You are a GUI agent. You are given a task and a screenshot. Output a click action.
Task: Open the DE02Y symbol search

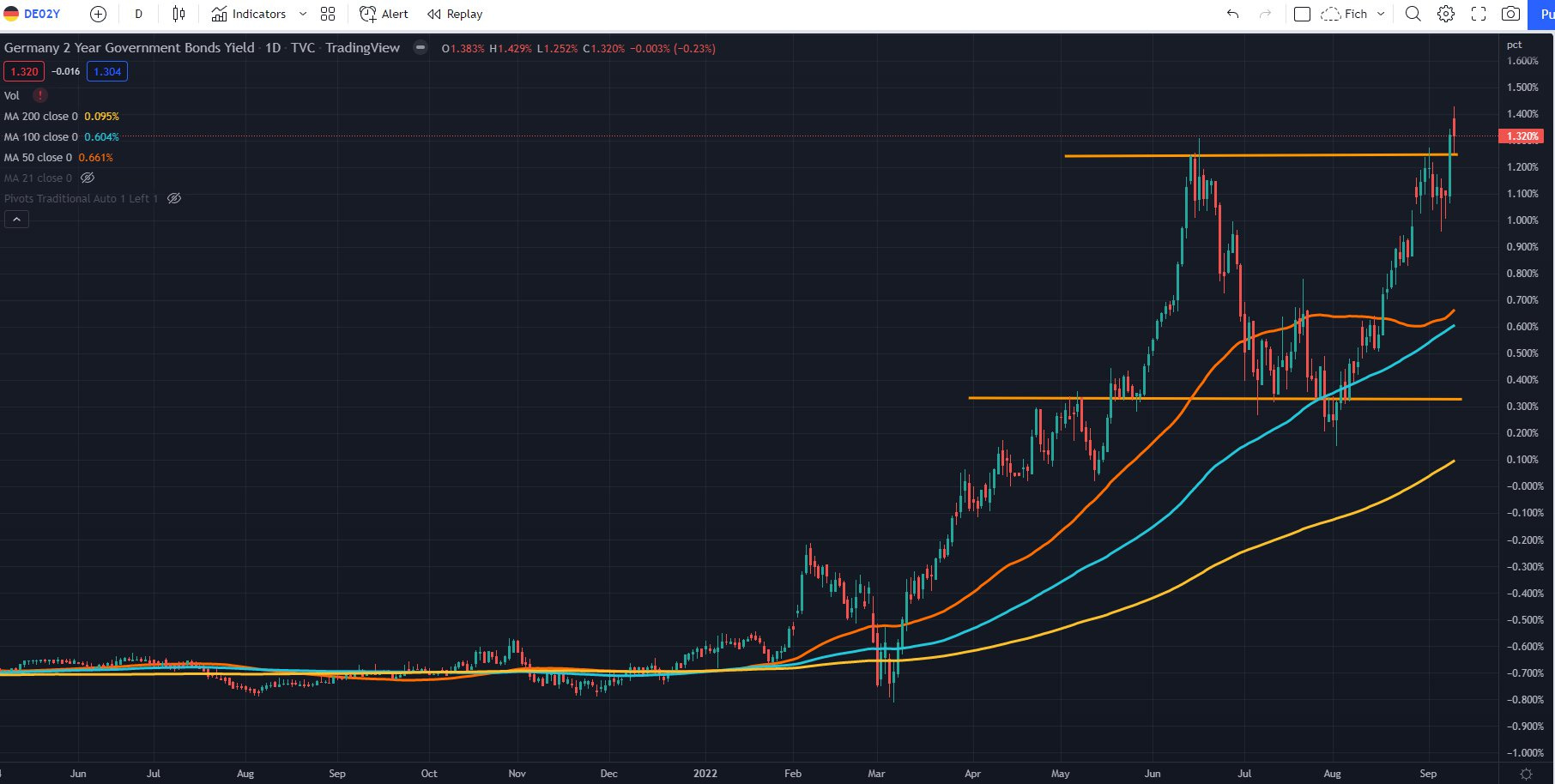click(41, 14)
